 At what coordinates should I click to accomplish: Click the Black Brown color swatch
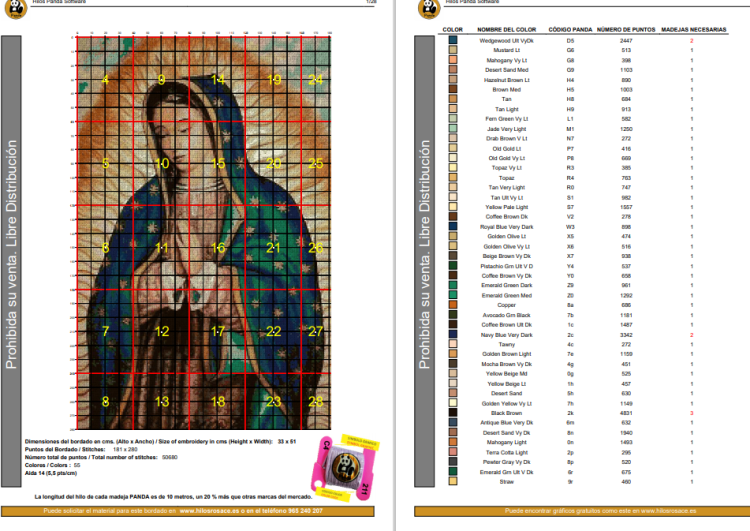click(453, 412)
